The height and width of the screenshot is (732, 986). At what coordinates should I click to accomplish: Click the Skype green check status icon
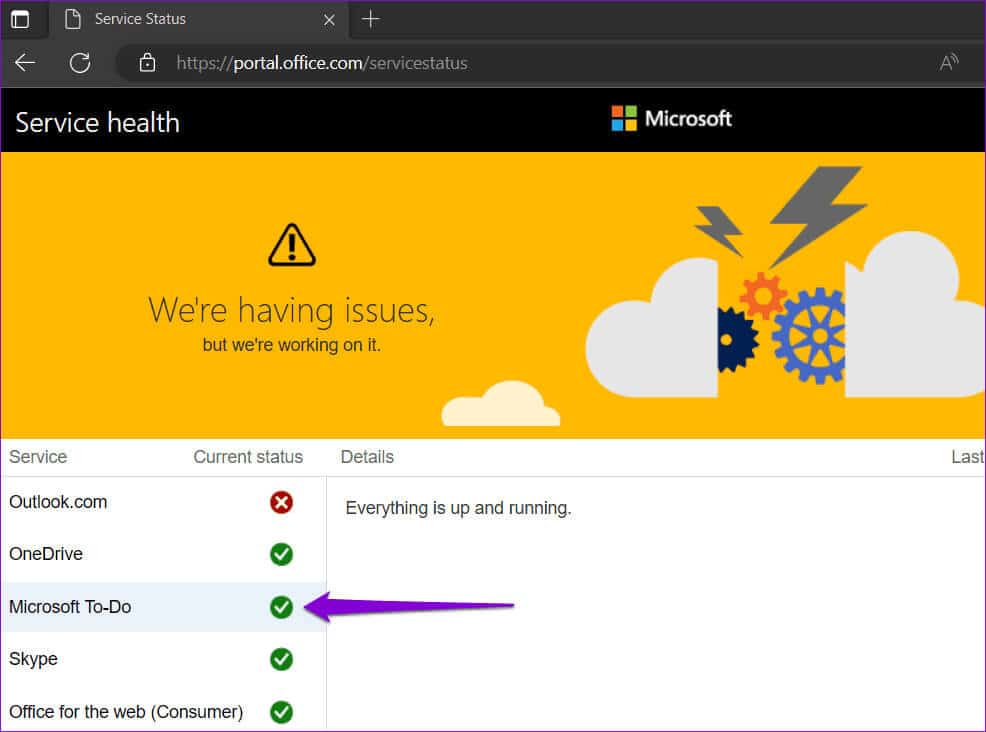click(281, 659)
